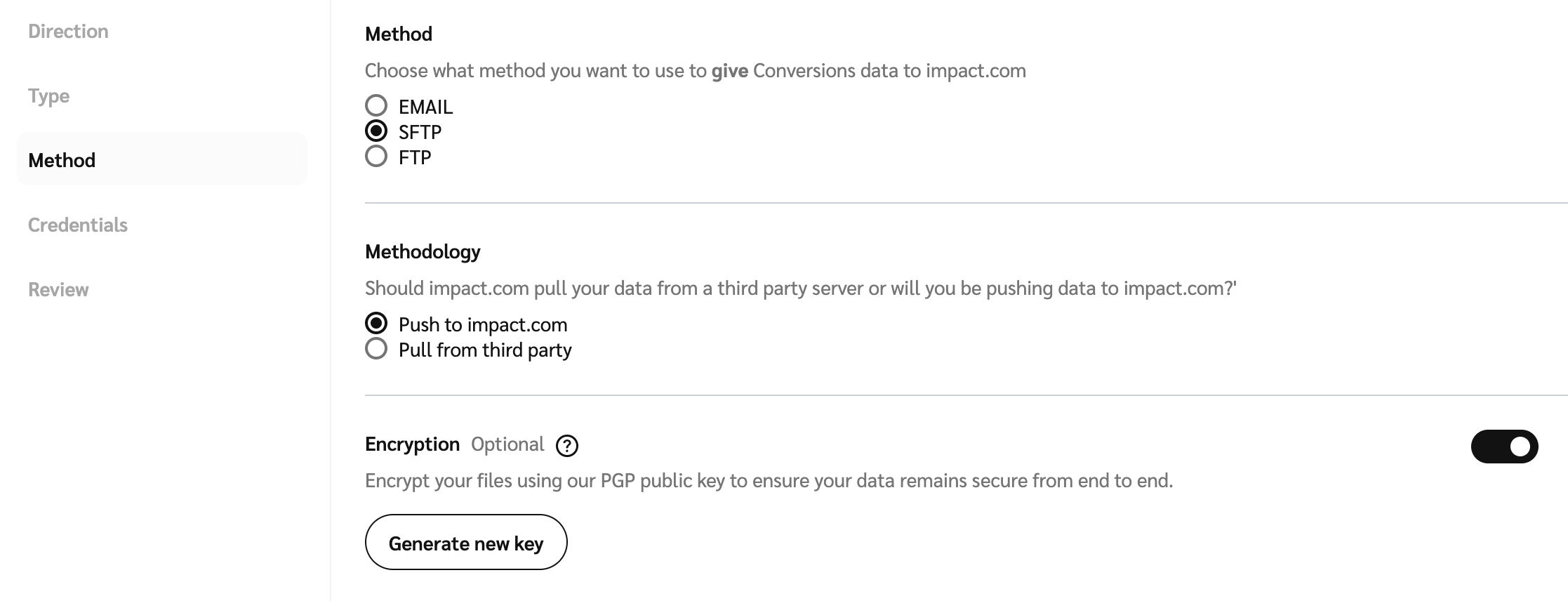Click the Methodology section heading

[x=423, y=252]
